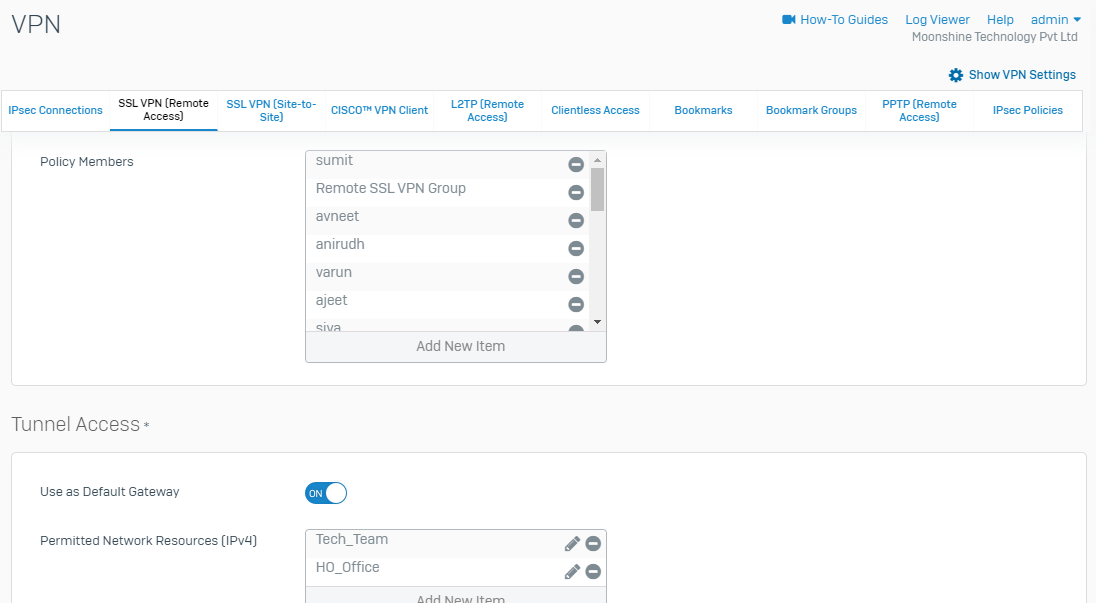
Task: Click Add New Item under Policy Members
Action: 460,347
